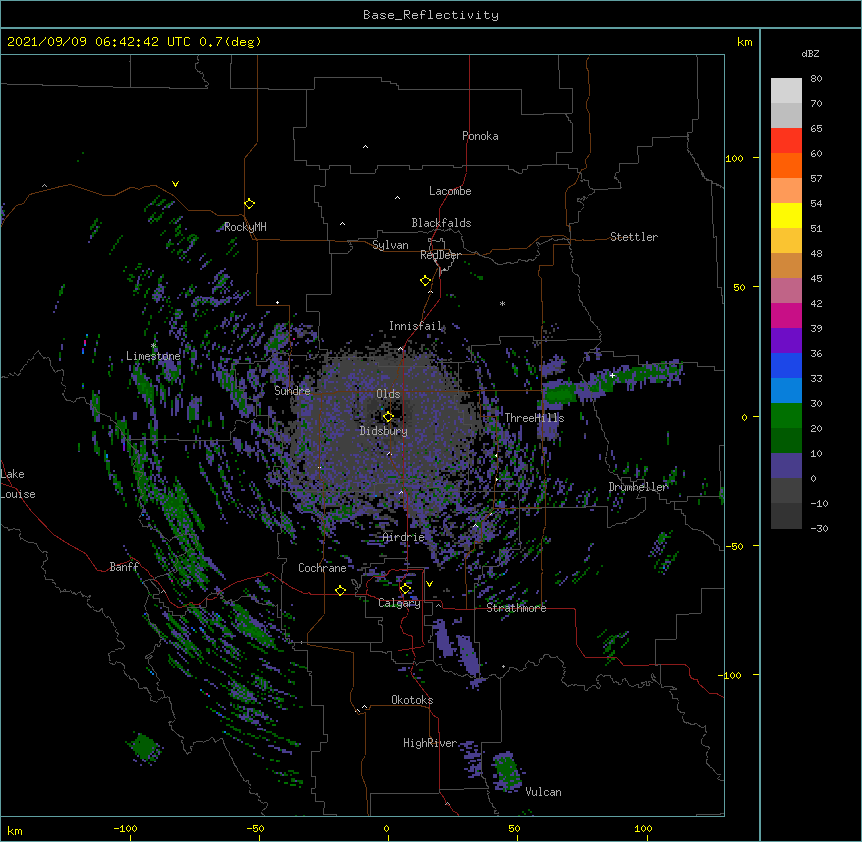Click the Limestone label
The width and height of the screenshot is (862, 842).
(x=153, y=356)
